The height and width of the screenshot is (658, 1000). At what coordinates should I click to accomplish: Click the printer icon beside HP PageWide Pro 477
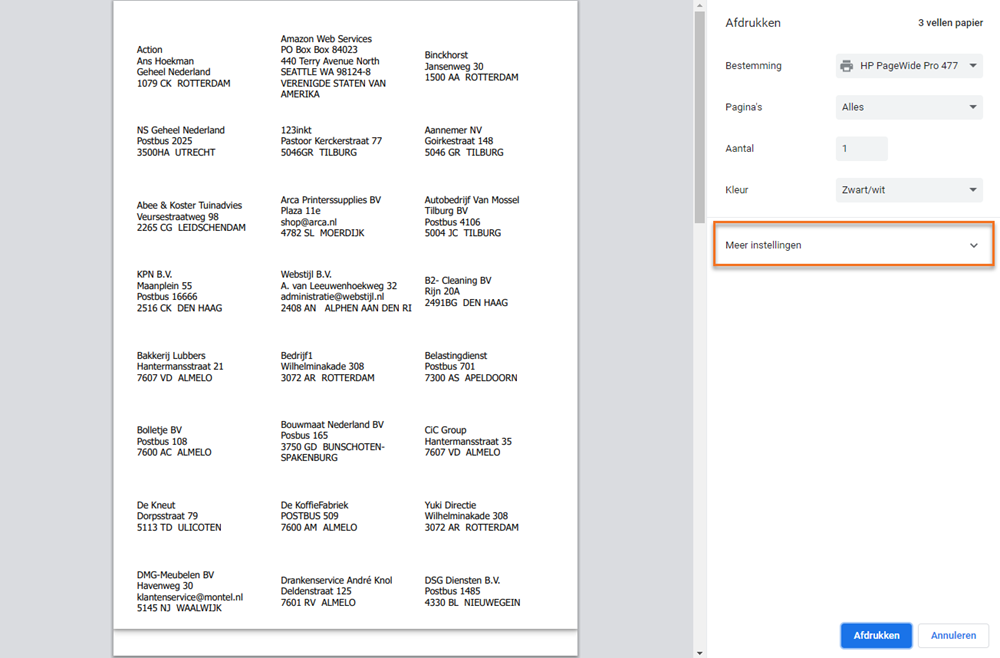coord(846,66)
